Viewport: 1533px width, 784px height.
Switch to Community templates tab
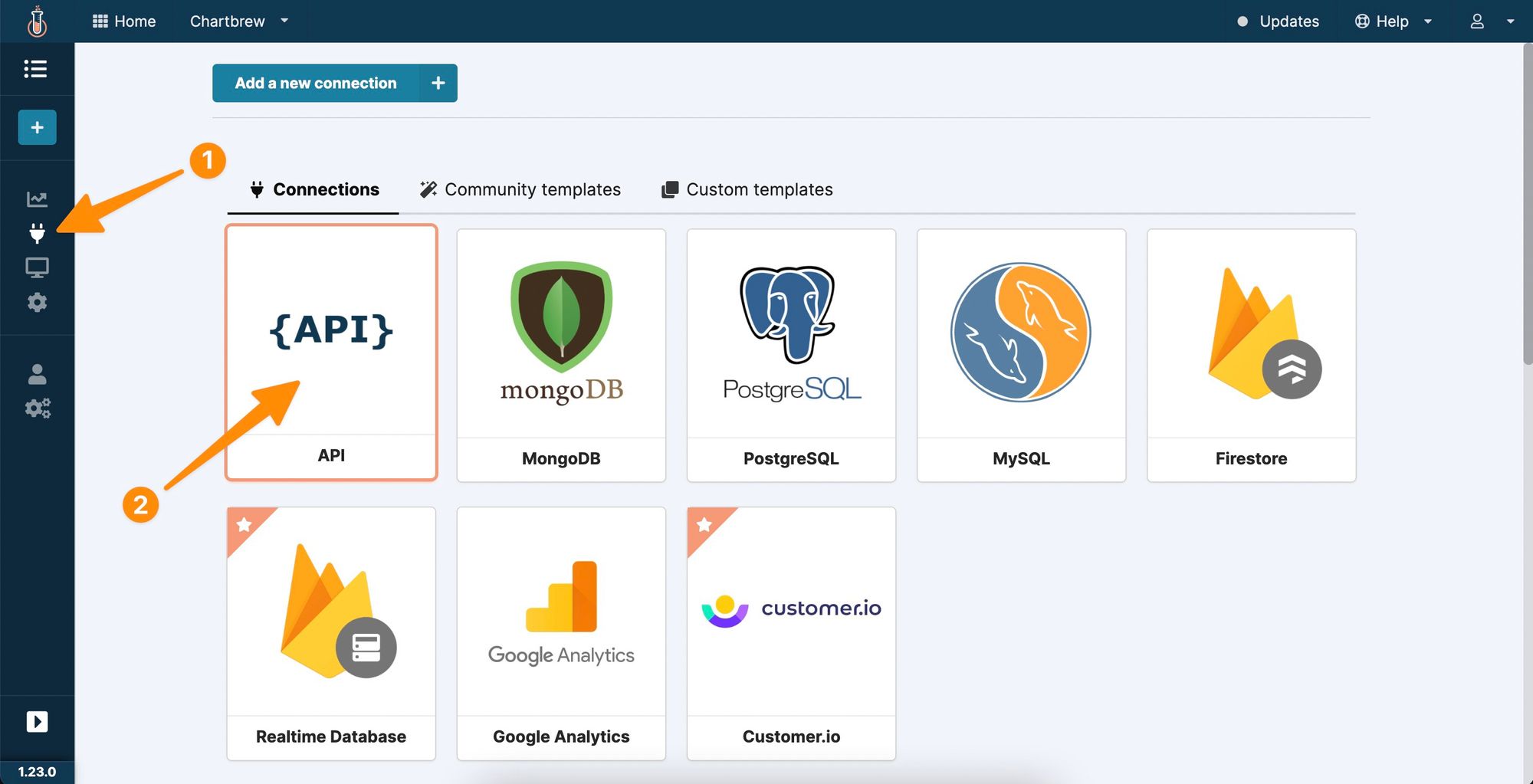[x=520, y=189]
